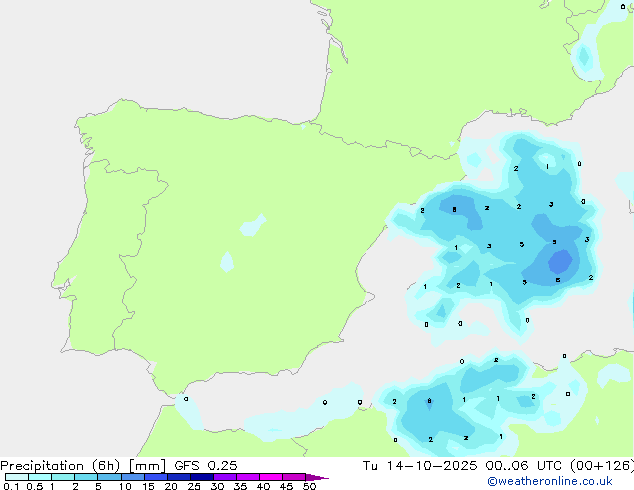Image resolution: width=634 pixels, height=490 pixels.
Task: Click the 30–35 mm purple legend swatch
Action: coord(225,477)
